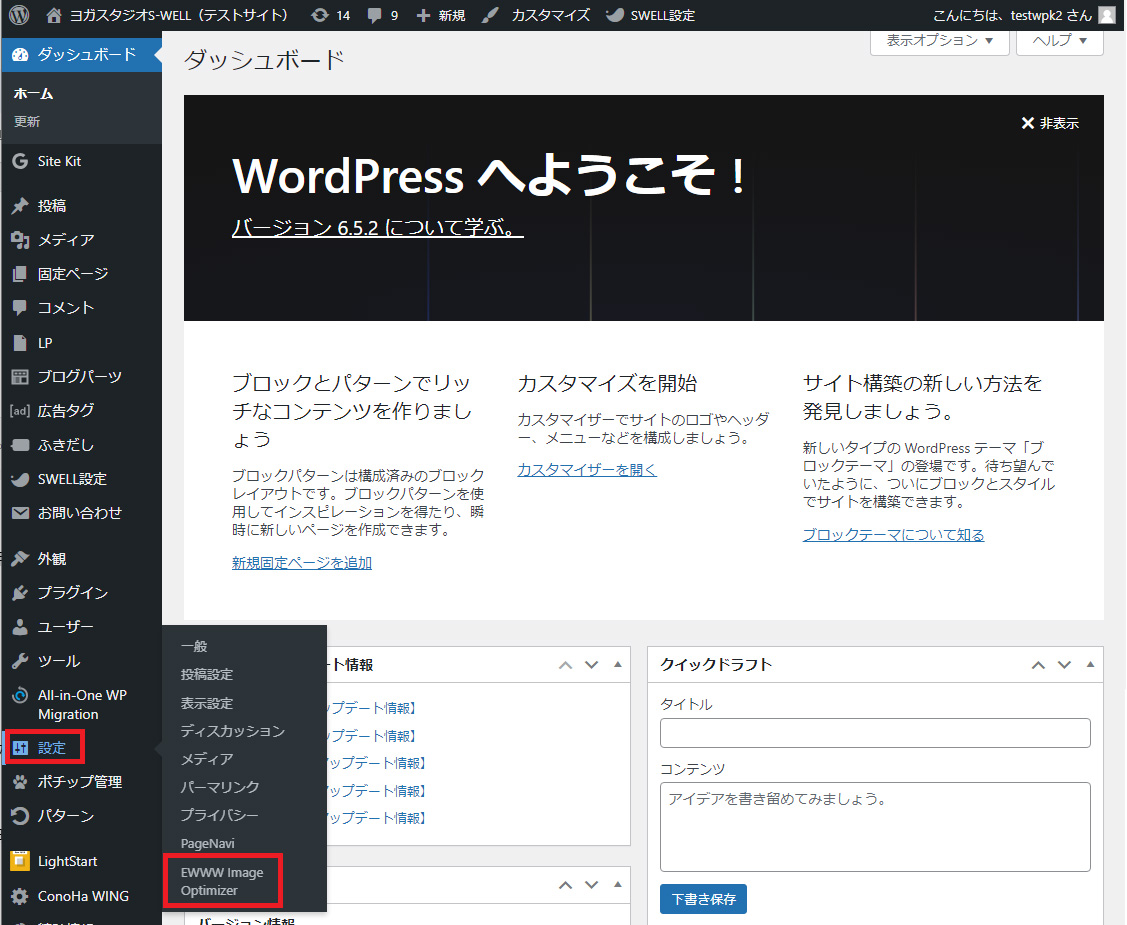Click the お問い合わせ envelope icon
The width and height of the screenshot is (1127, 925).
click(x=20, y=513)
